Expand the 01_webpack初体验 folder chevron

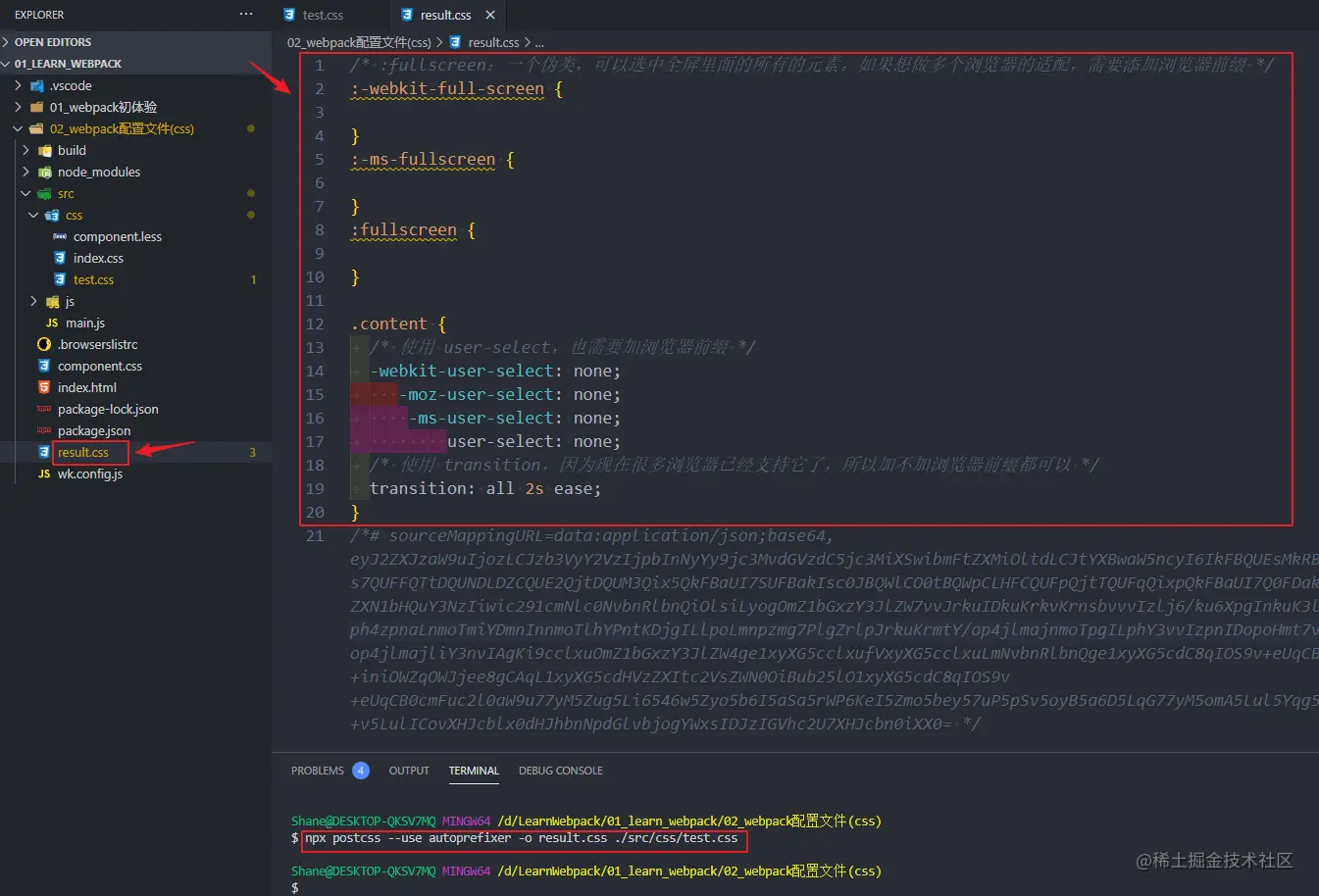point(19,107)
